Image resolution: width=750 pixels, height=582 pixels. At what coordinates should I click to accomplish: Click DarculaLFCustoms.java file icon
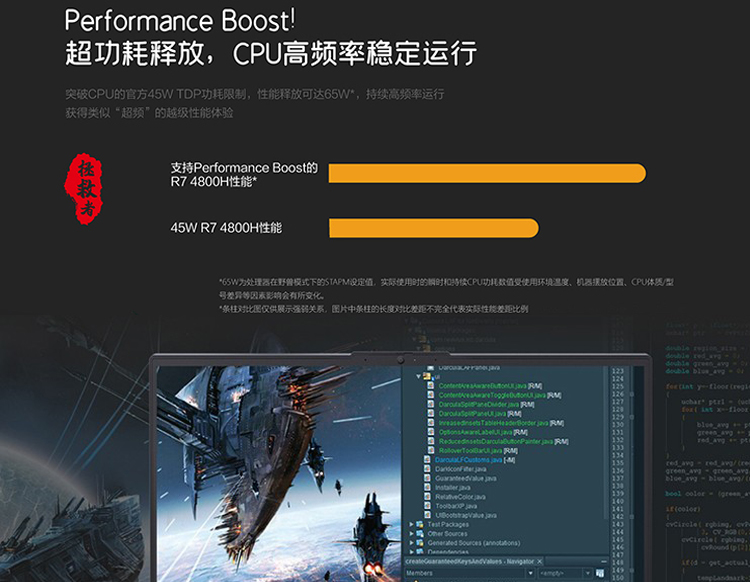pyautogui.click(x=427, y=460)
